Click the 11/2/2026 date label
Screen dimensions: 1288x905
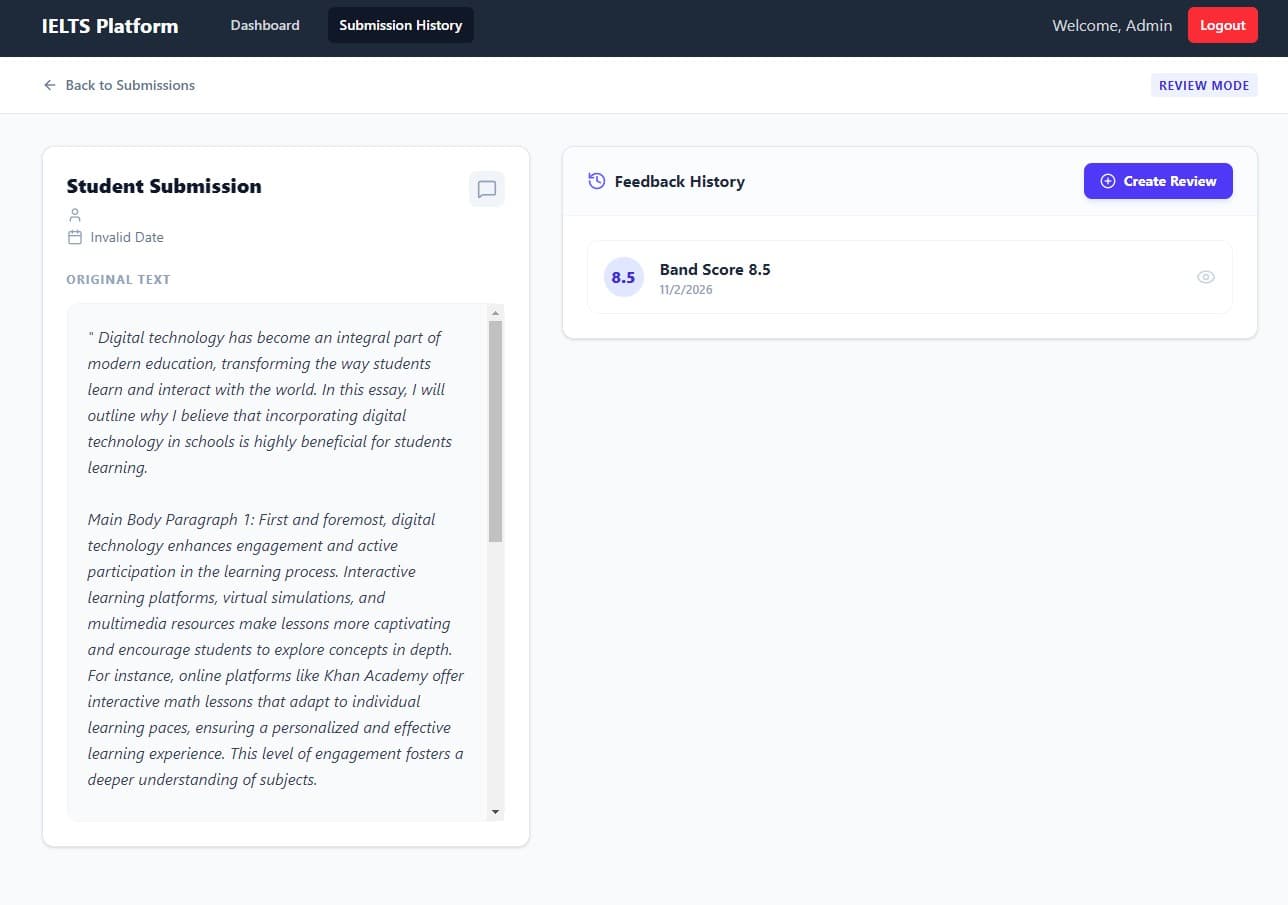click(686, 289)
